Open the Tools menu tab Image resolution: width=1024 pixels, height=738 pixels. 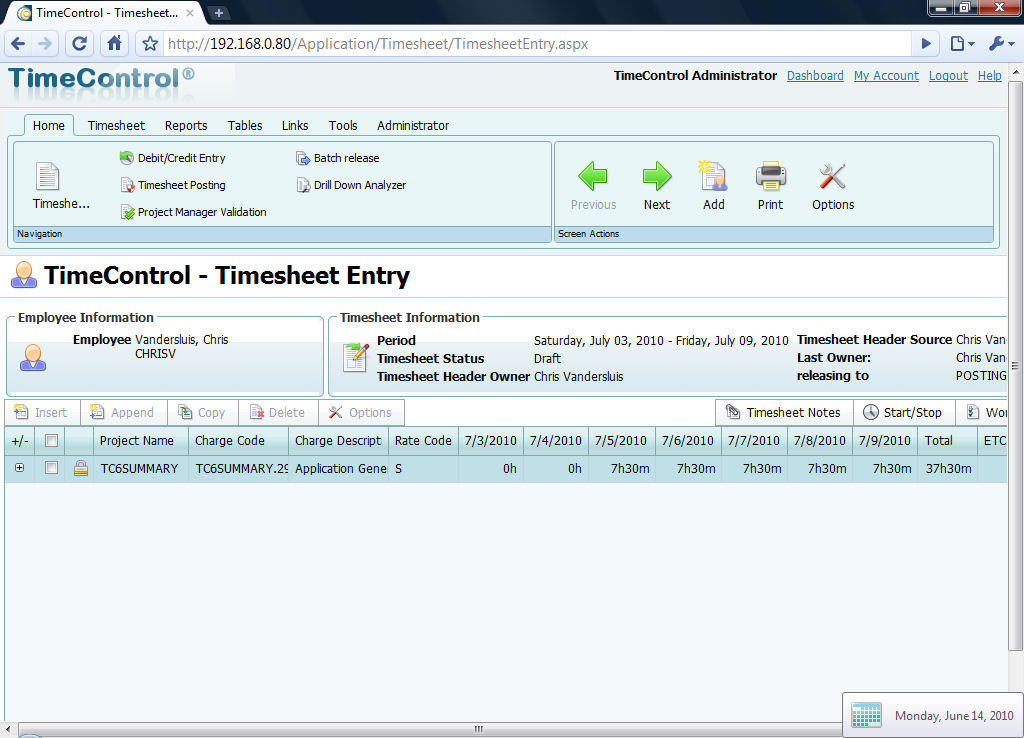[343, 125]
